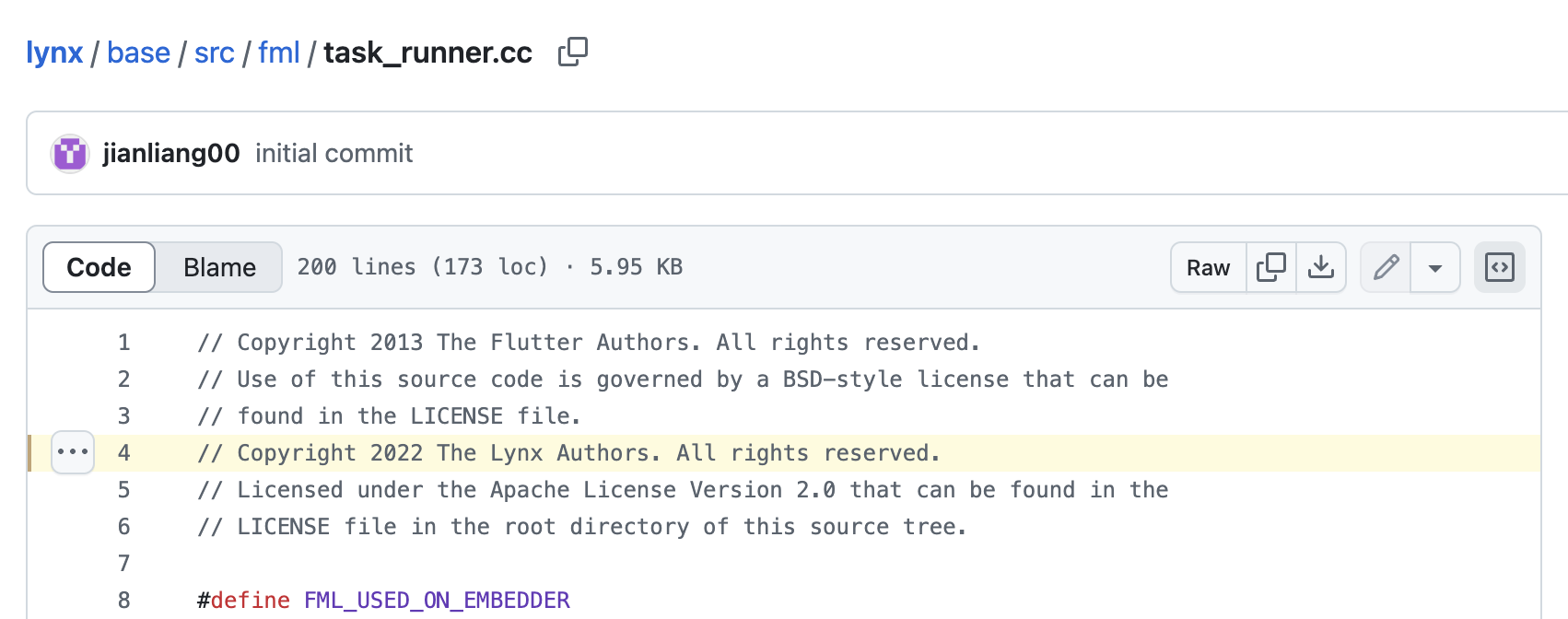Select the Code view tab
1568x619 pixels.
point(99,267)
